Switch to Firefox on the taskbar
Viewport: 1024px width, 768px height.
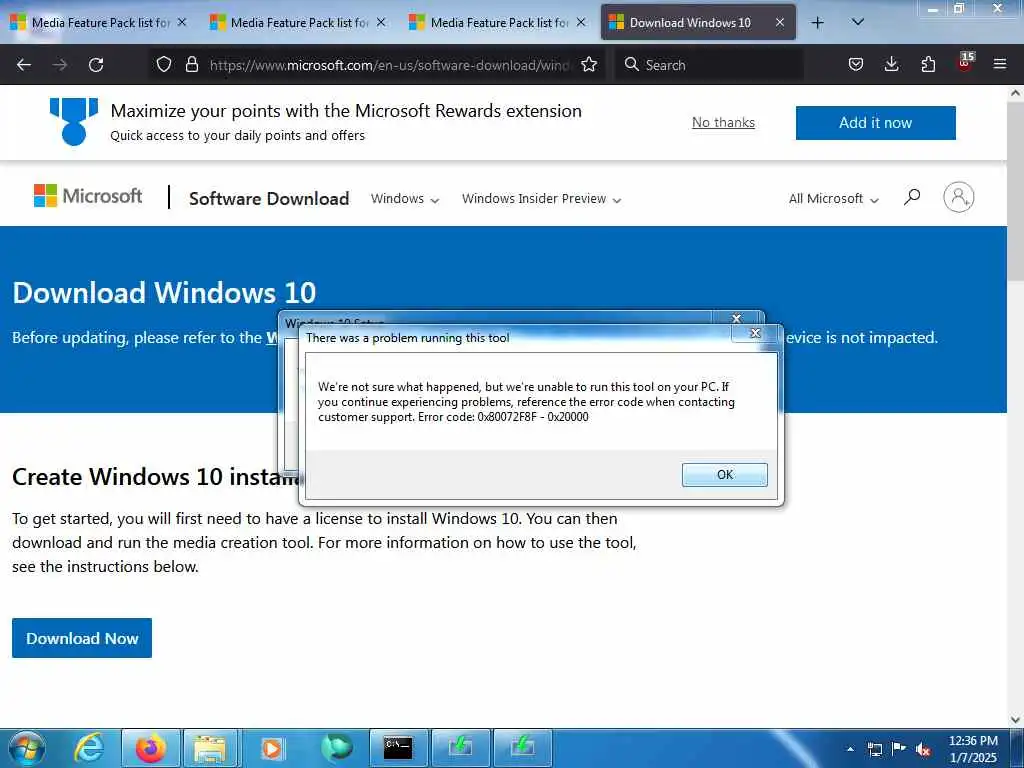point(150,748)
